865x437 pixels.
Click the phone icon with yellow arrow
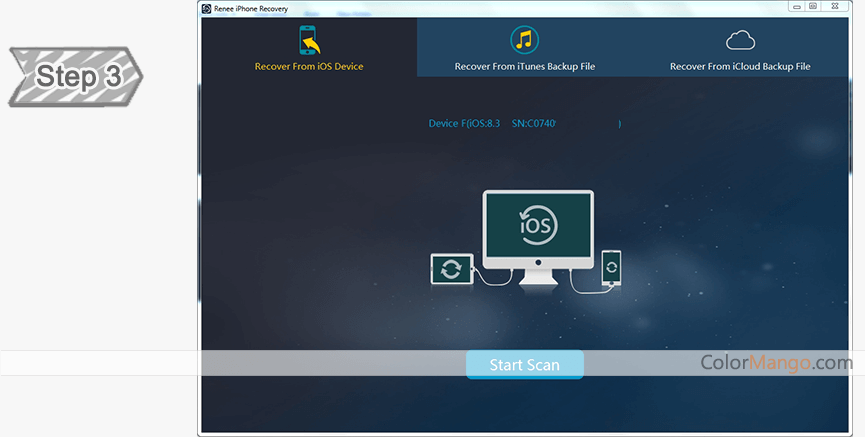click(308, 41)
